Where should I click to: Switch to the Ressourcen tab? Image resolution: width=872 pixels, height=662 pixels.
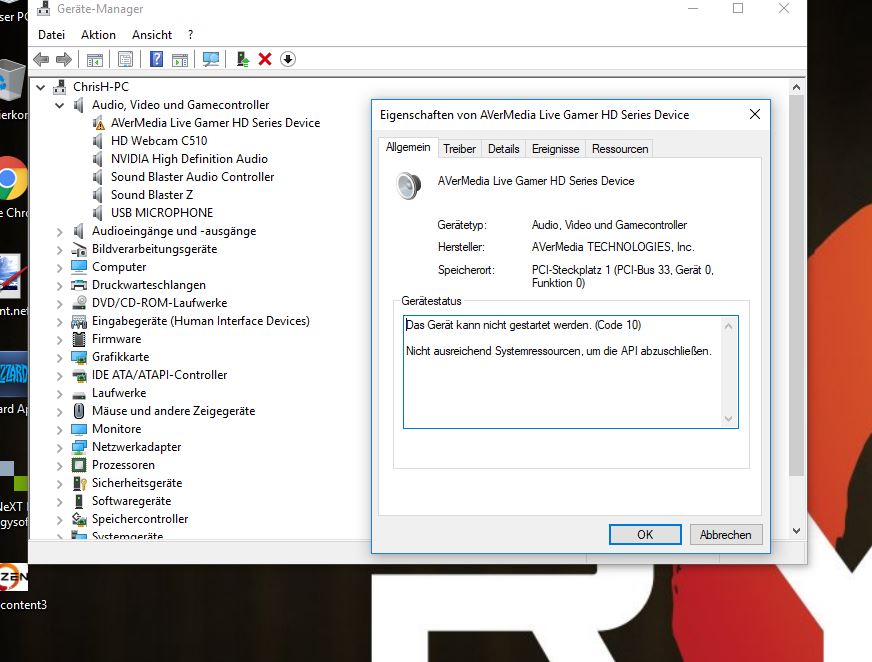coord(620,149)
